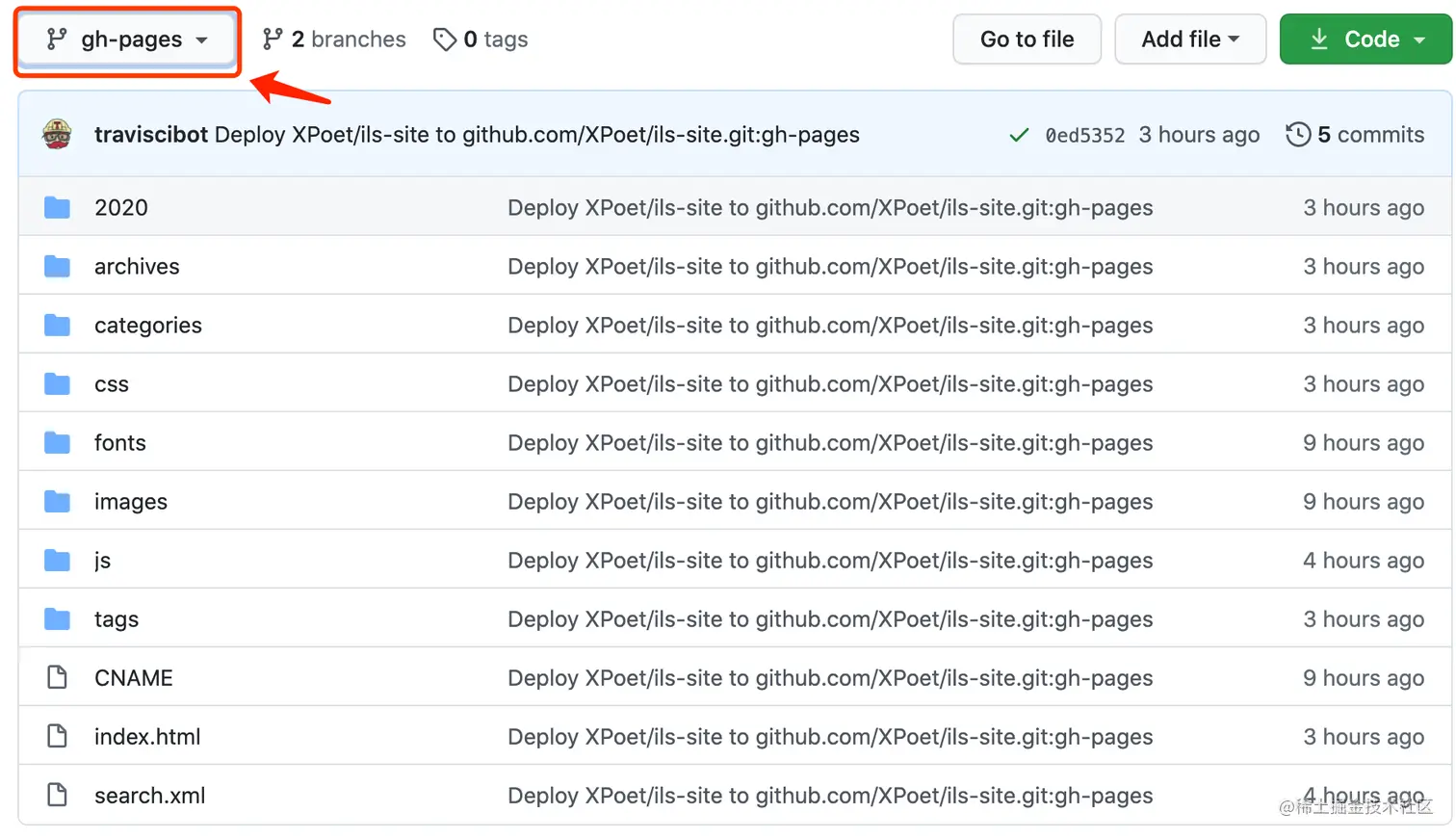Open the commit message in the images row

click(x=830, y=502)
